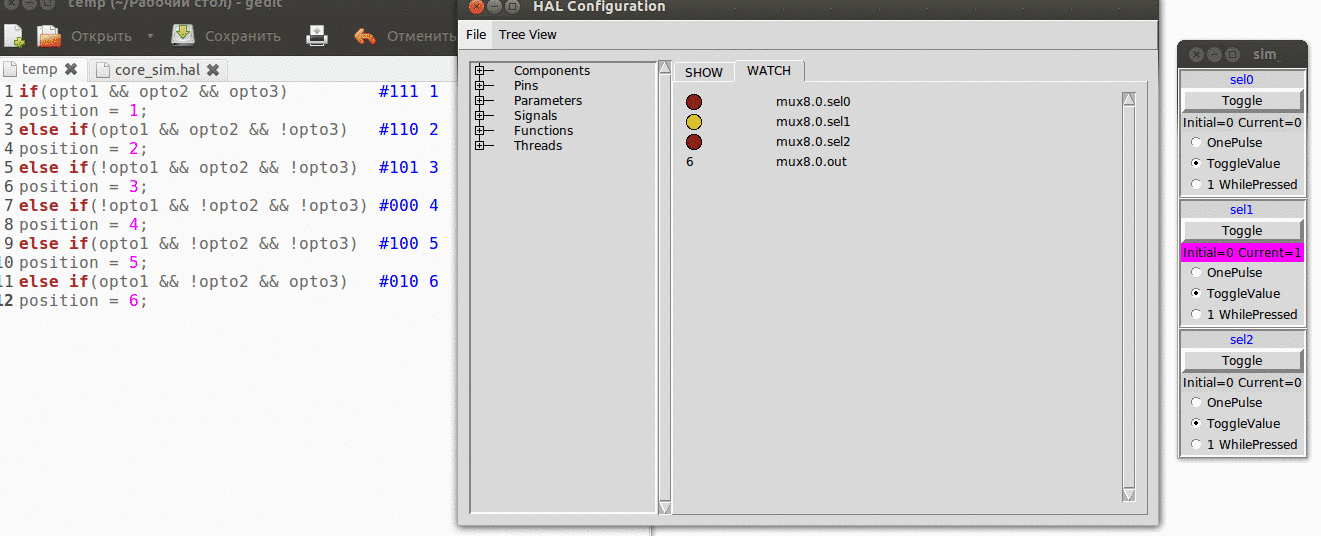Switch to the temp tab in gedit
The image size is (1321, 536).
coord(40,70)
